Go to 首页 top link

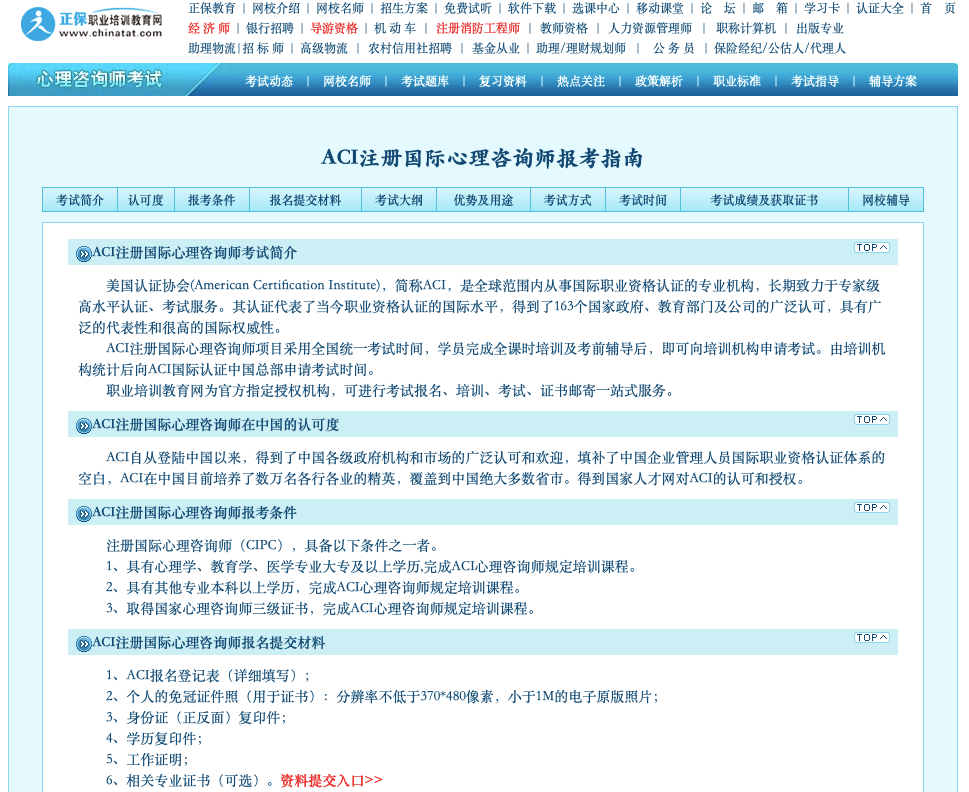click(x=937, y=9)
